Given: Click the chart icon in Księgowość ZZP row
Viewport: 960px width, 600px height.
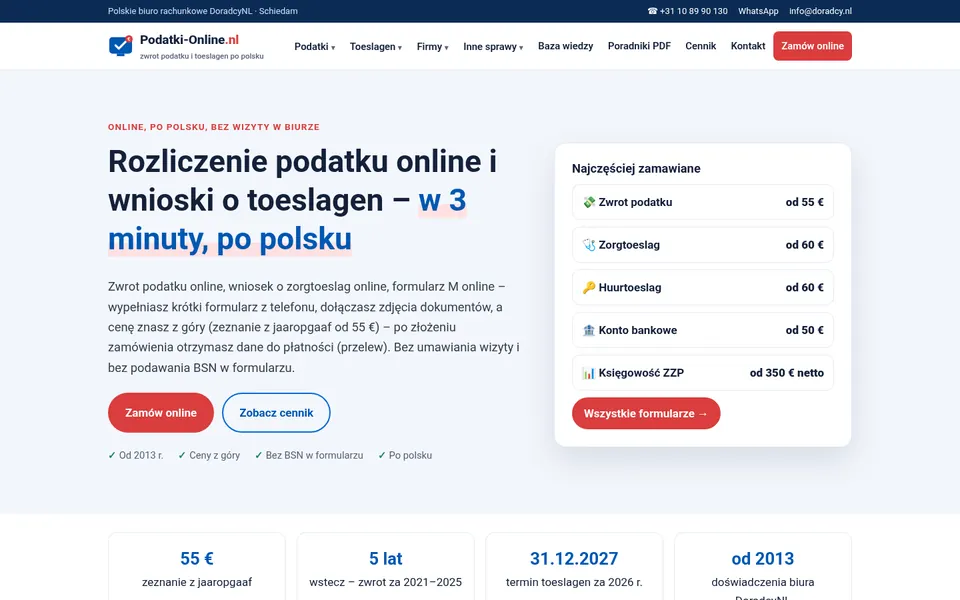Looking at the screenshot, I should coord(588,373).
